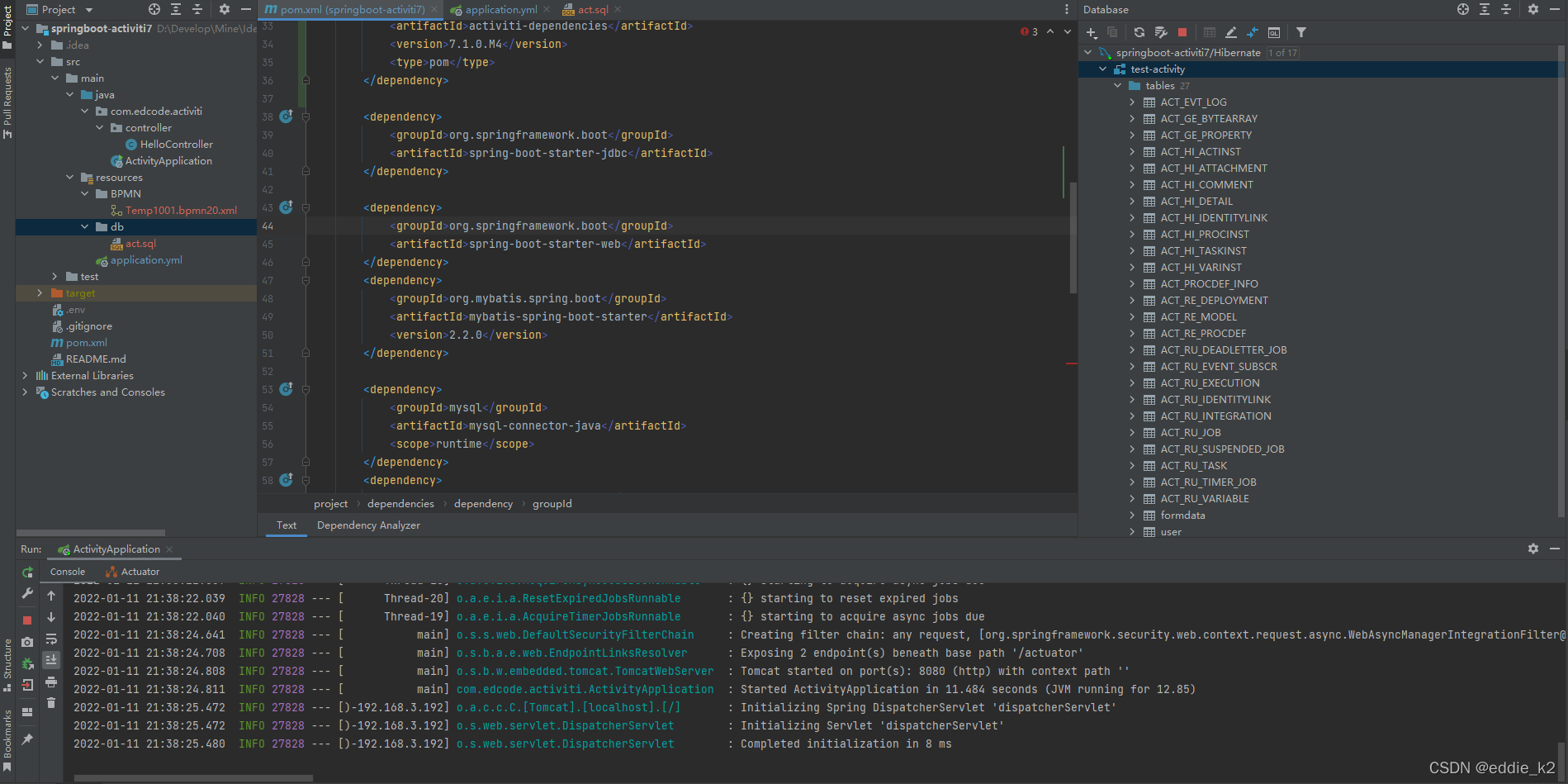Click the red exit icon in Run sidebar
This screenshot has height=784, width=1568.
pos(27,685)
